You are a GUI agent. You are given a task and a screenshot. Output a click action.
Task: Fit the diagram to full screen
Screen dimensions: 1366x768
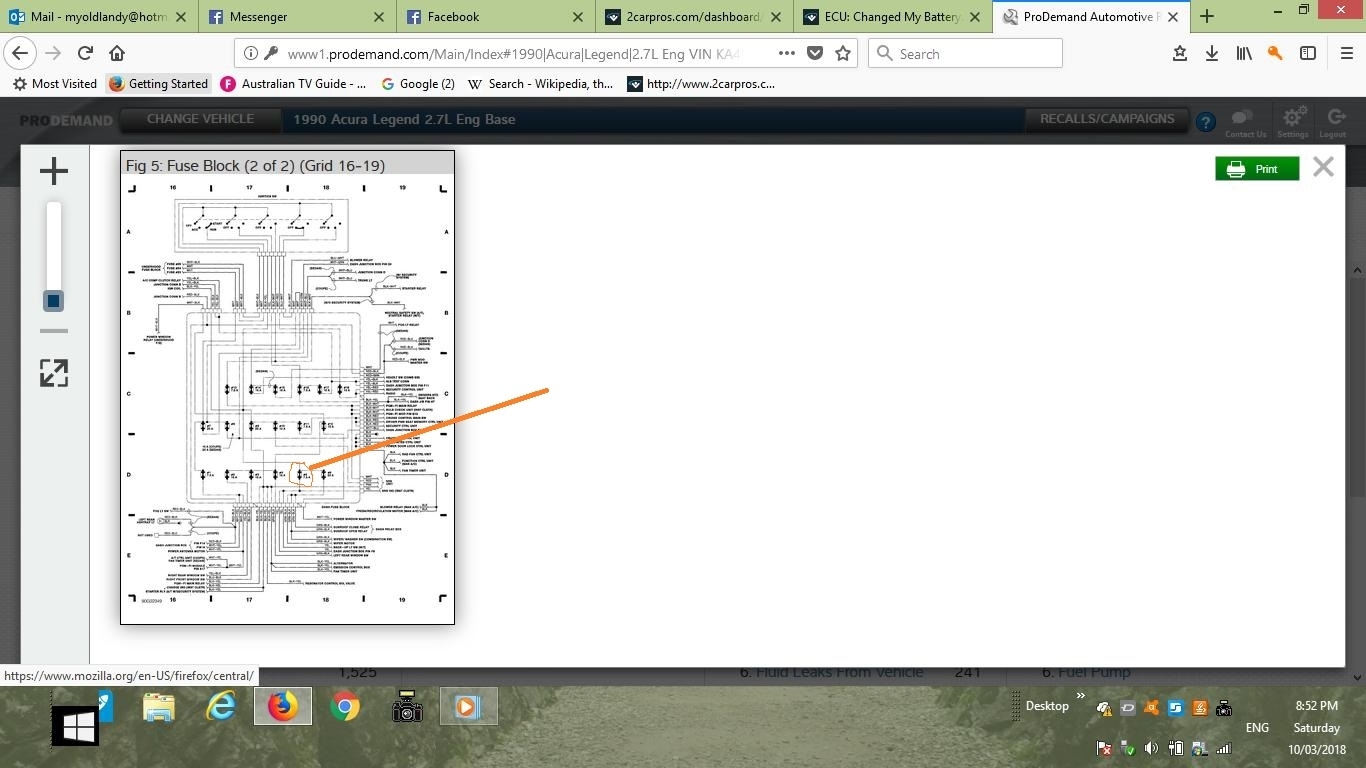54,373
